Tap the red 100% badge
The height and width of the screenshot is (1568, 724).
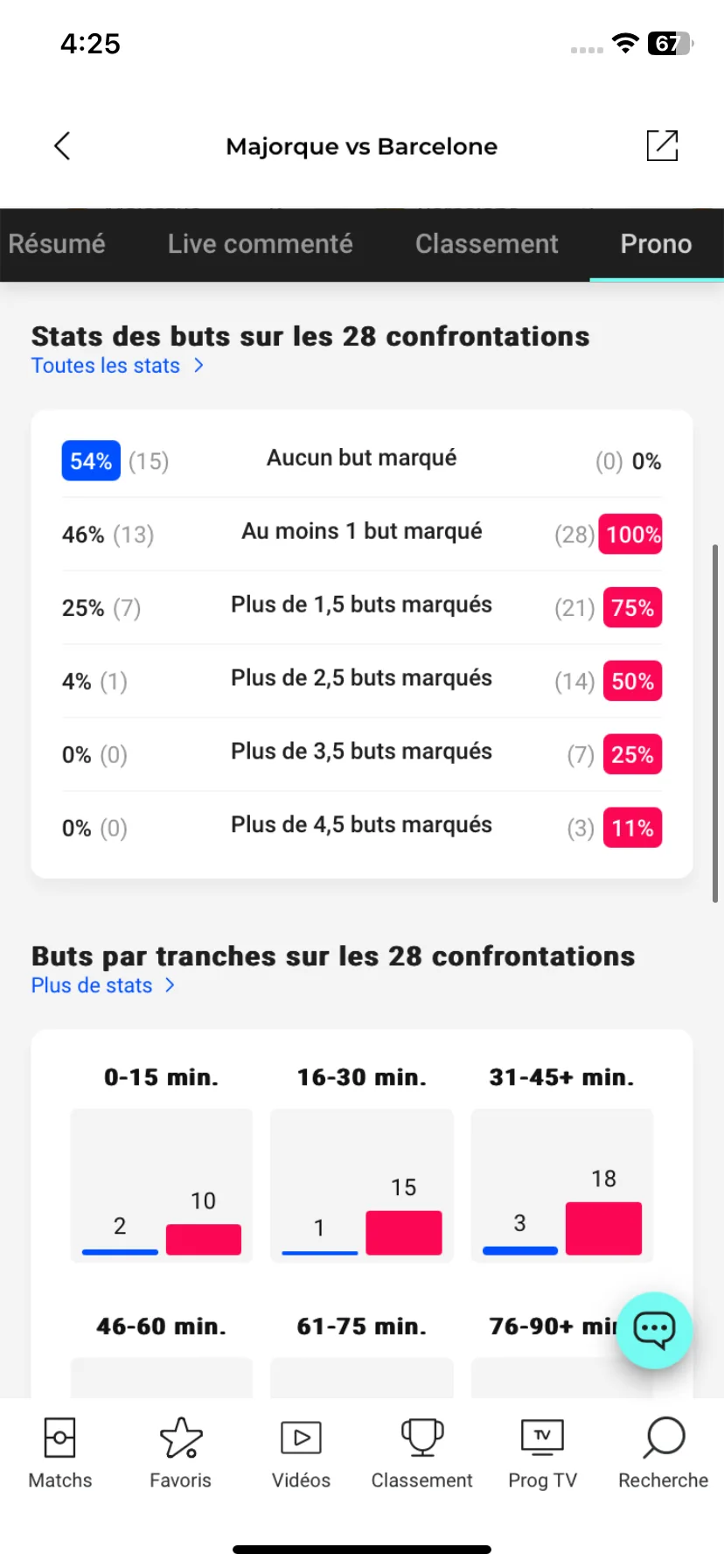click(x=630, y=535)
